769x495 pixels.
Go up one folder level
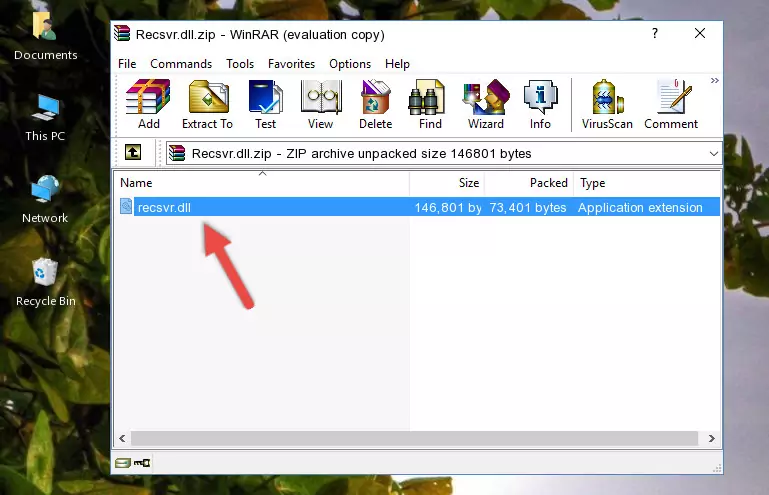pyautogui.click(x=133, y=153)
